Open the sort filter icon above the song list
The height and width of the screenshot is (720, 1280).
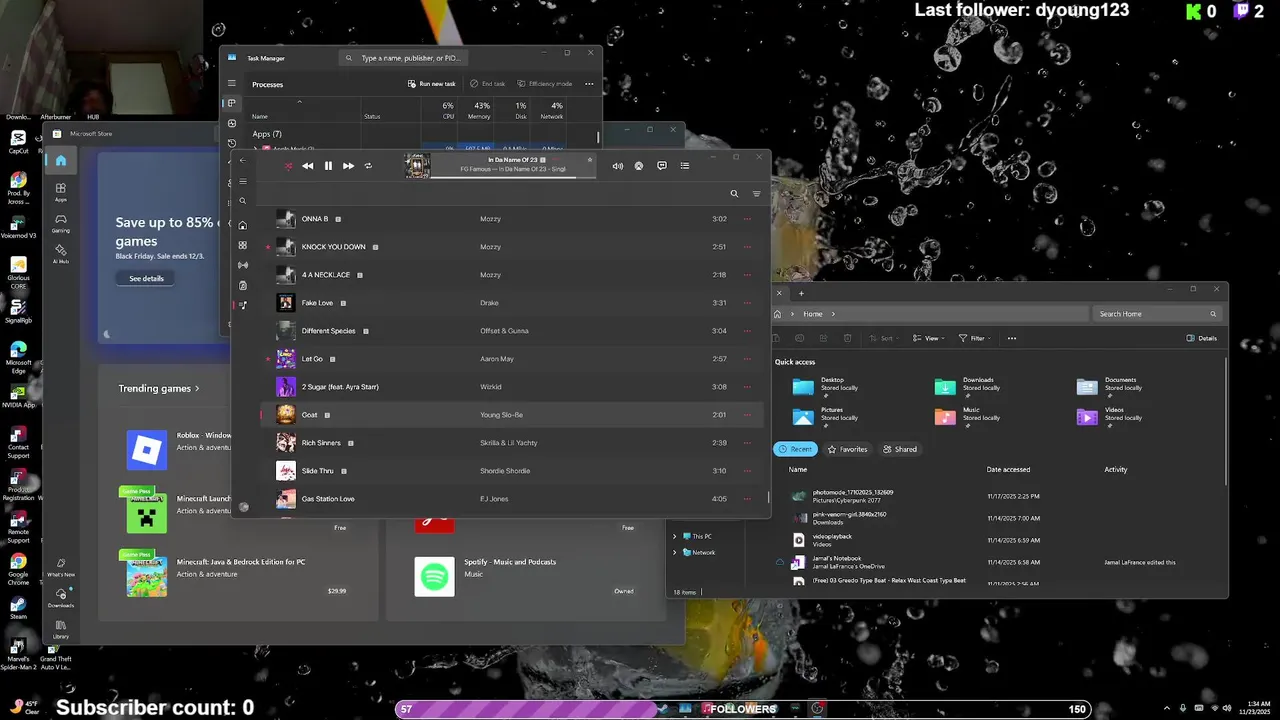[x=756, y=194]
